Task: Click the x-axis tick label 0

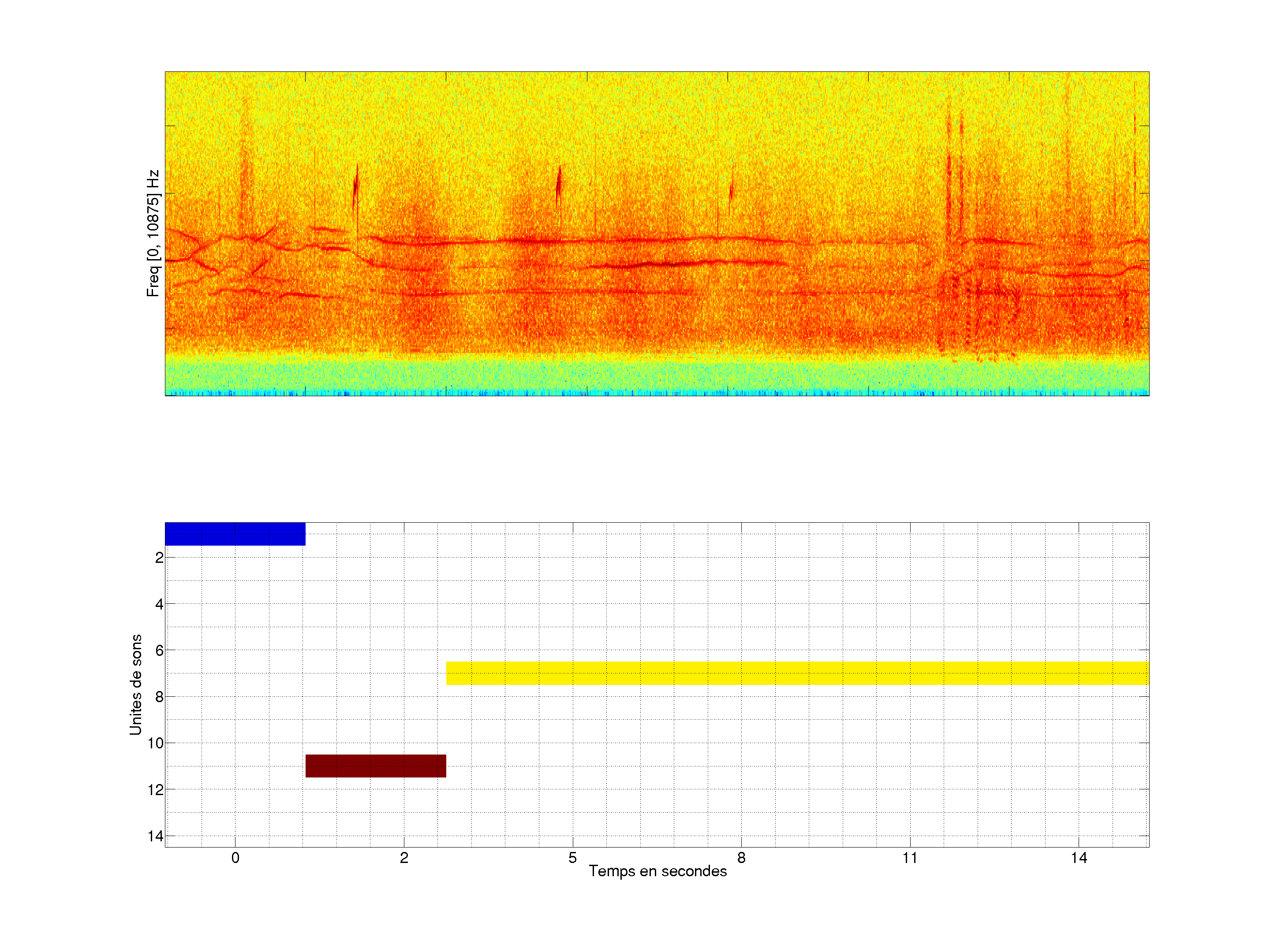Action: pyautogui.click(x=235, y=859)
